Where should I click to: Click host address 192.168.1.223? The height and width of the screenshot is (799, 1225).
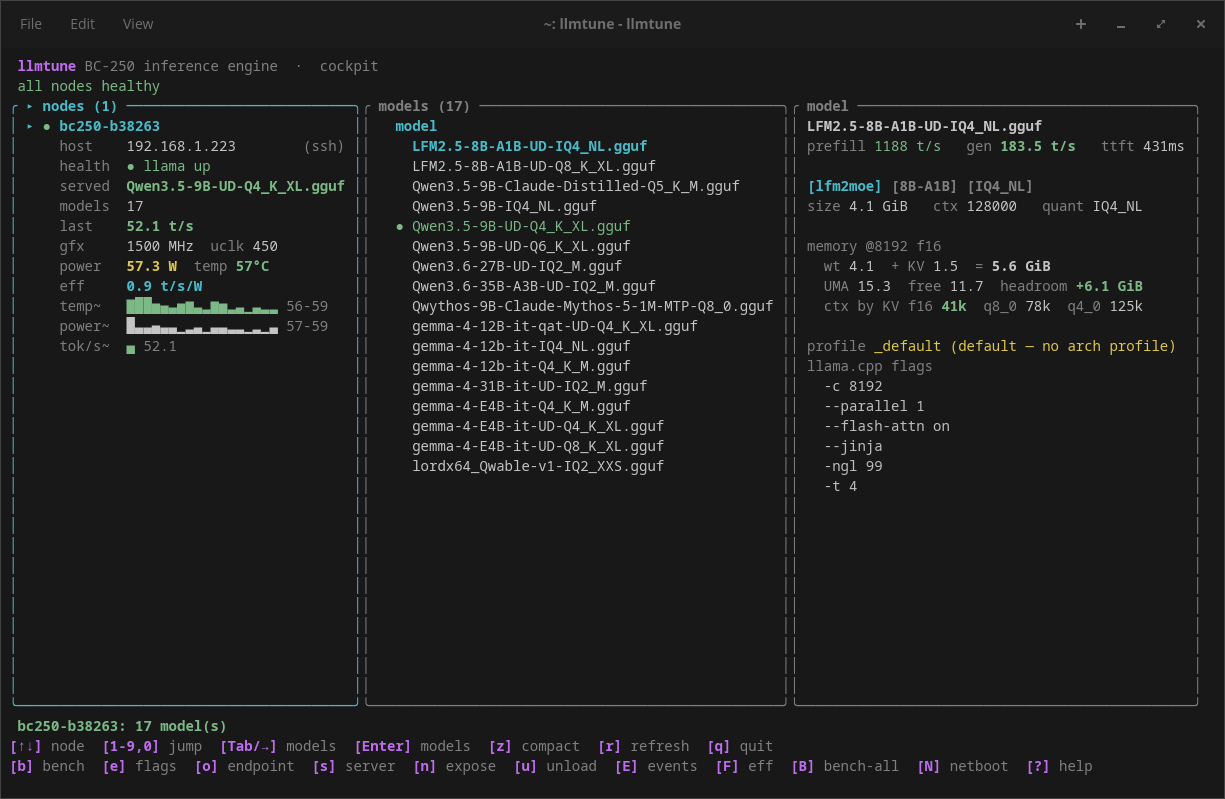click(181, 146)
